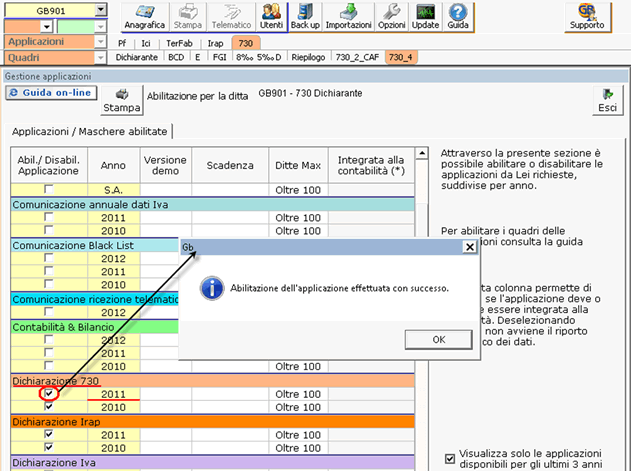Screen dimensions: 631x471
Task: Expand the green dropdown field arrow
Action: [x=100, y=27]
